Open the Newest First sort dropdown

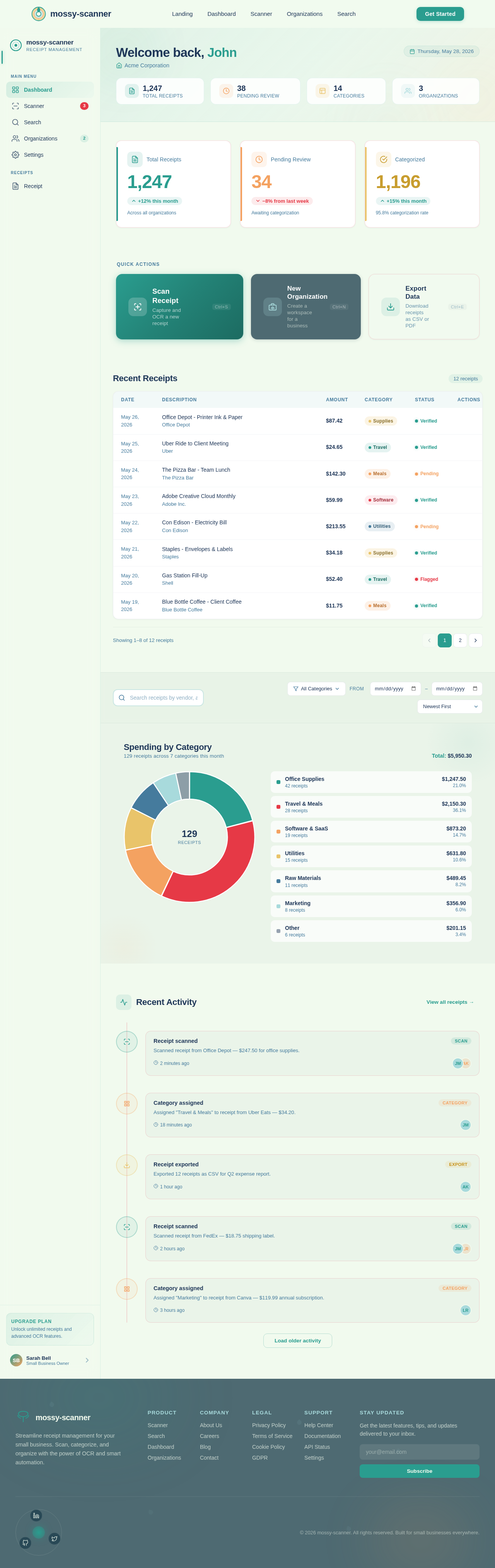(449, 707)
